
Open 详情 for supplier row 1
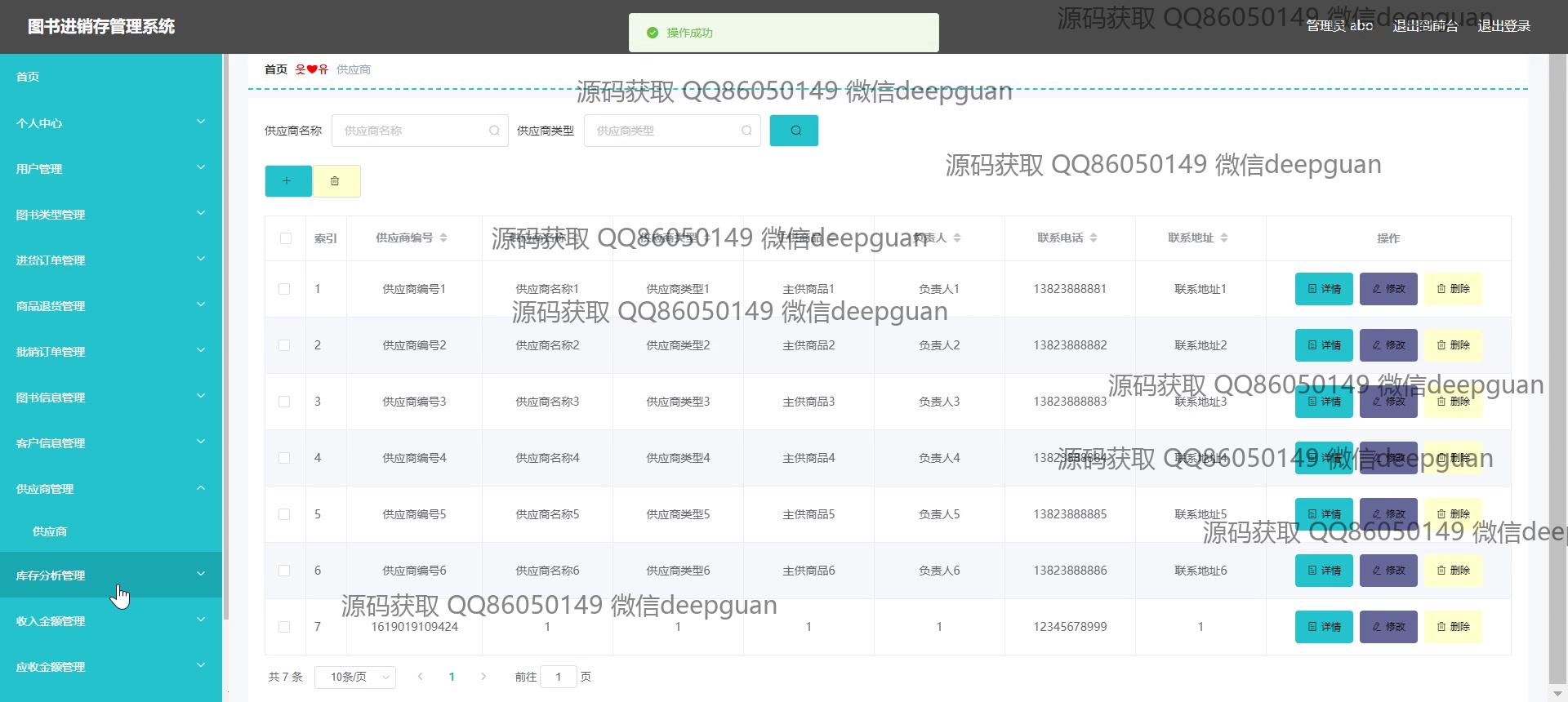(x=1324, y=289)
